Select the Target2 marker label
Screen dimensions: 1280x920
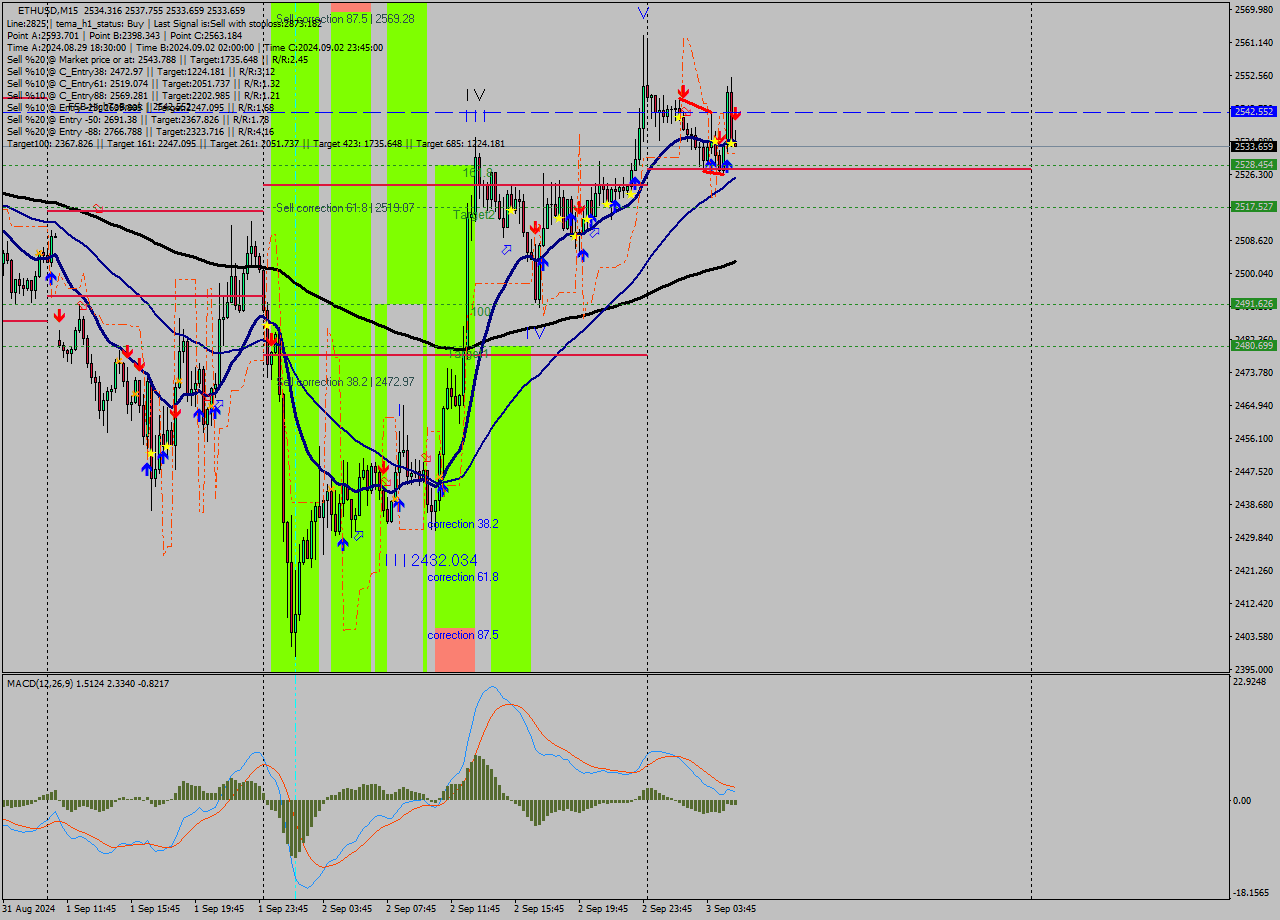click(473, 215)
